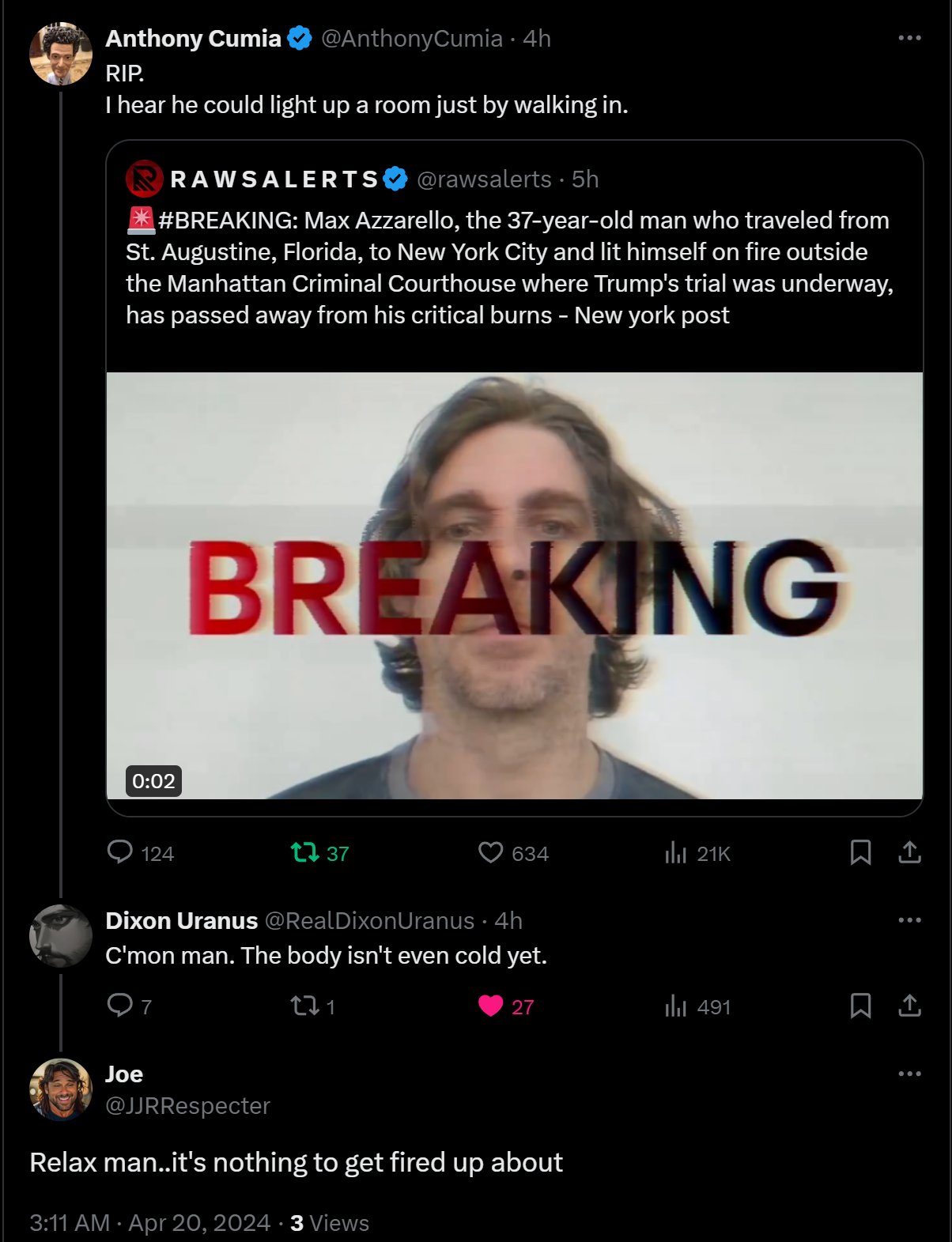Like Anthony Cumia's tweet
Screen dimensions: 952x1242
click(x=491, y=852)
